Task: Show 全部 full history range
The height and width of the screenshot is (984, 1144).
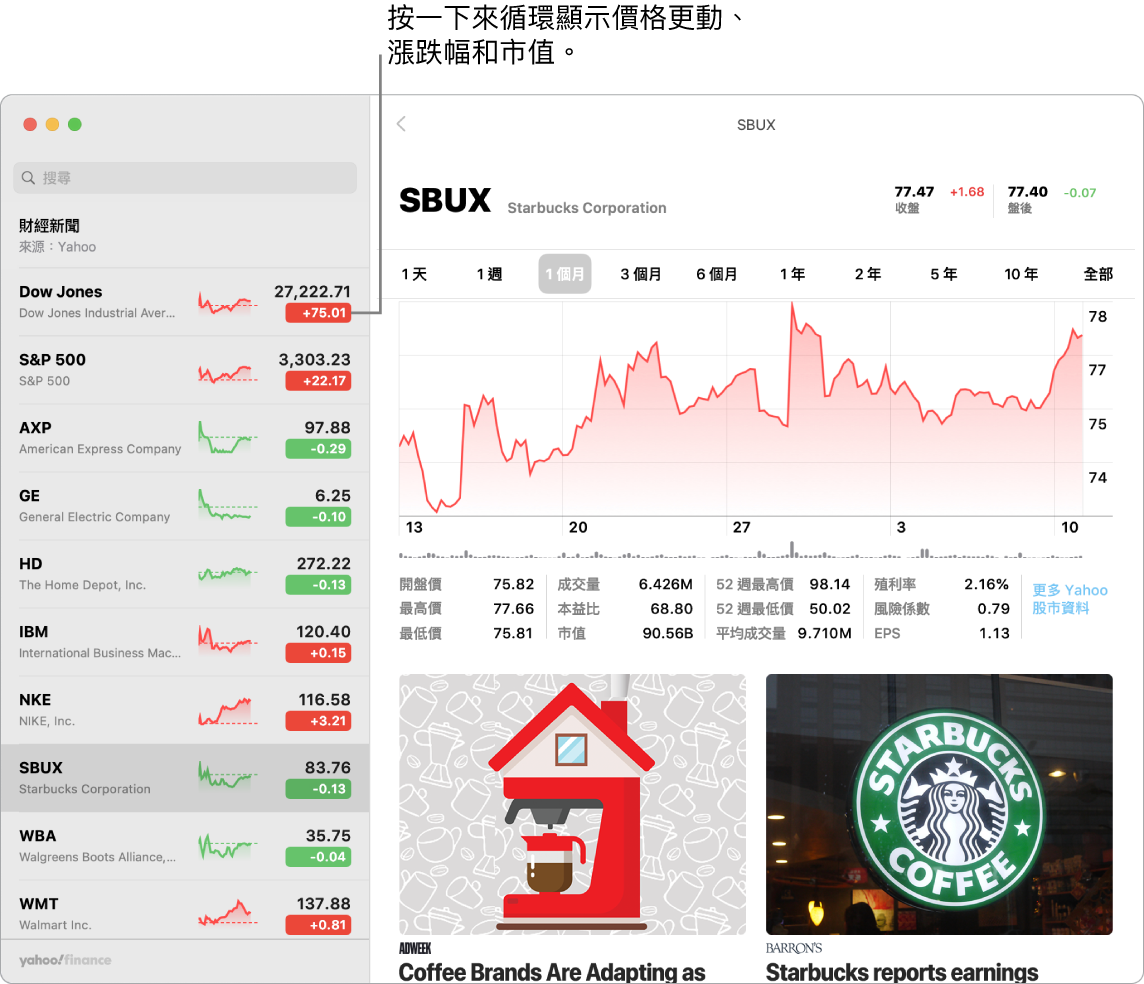Action: click(1097, 274)
